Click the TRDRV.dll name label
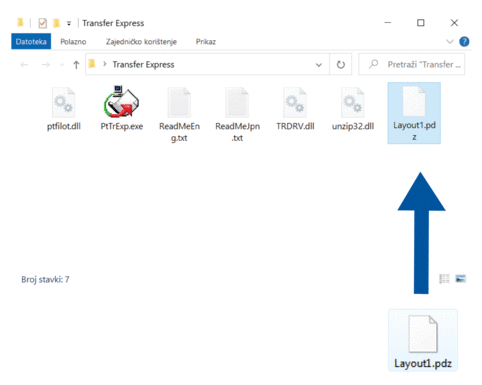Image resolution: width=482 pixels, height=385 pixels. pos(295,126)
